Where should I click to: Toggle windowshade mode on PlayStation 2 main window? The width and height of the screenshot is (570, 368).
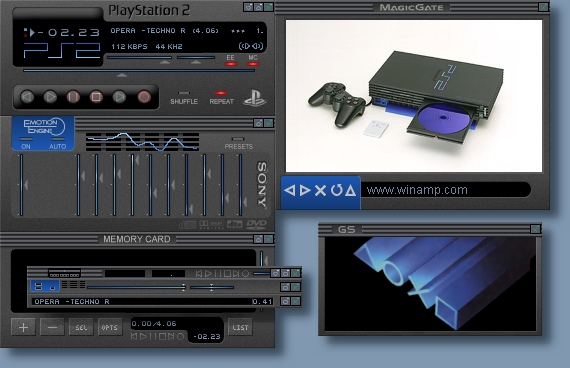pos(258,7)
